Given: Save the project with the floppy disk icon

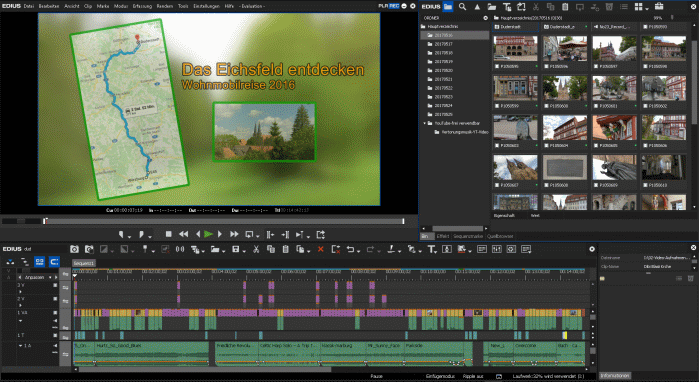Looking at the screenshot, I should [x=236, y=249].
